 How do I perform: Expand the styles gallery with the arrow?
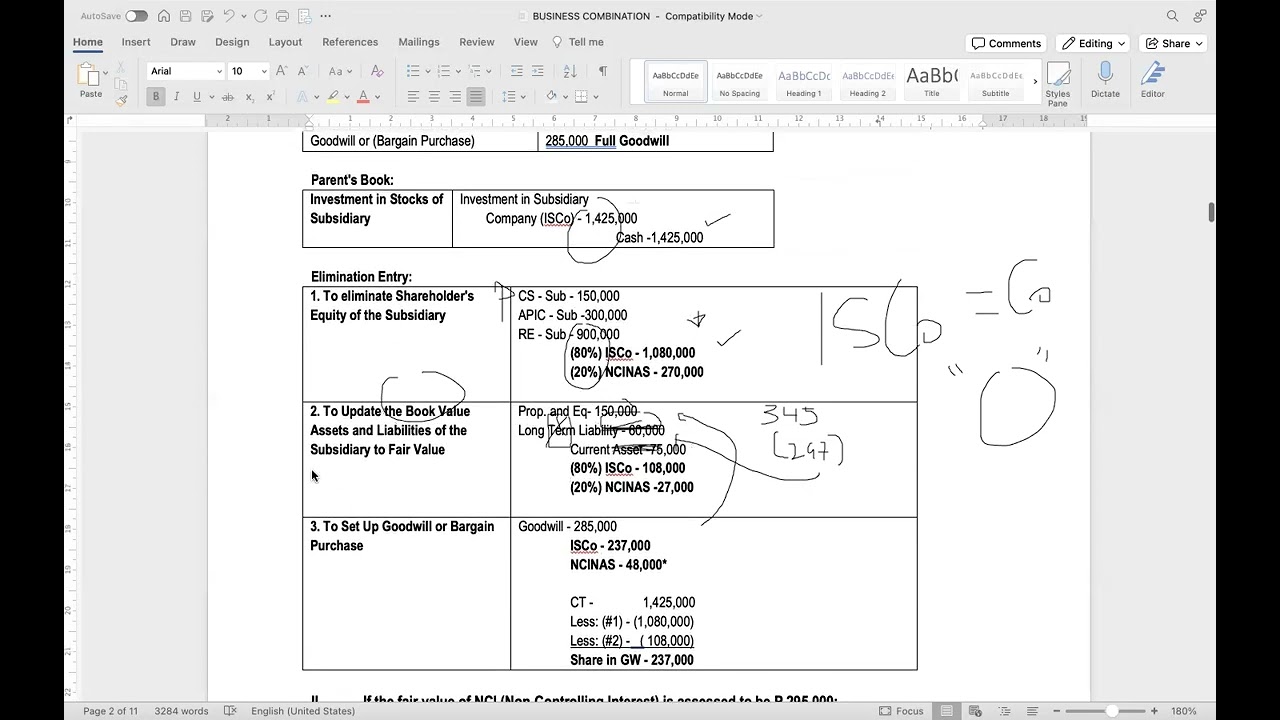tap(1035, 82)
